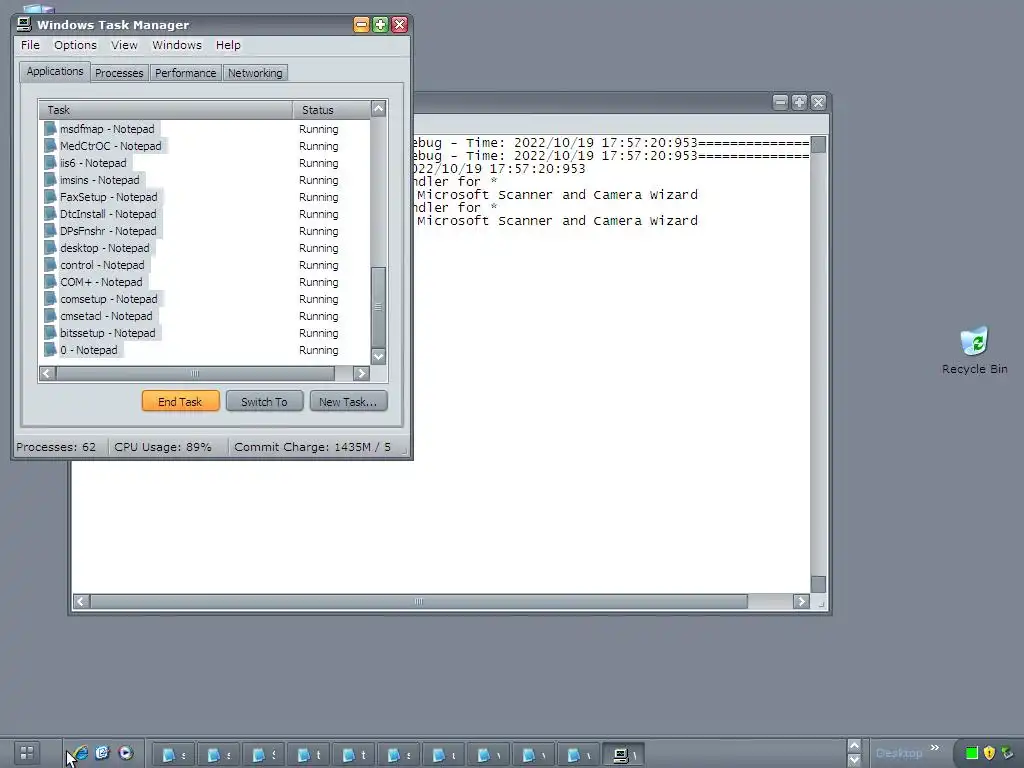Click the New Task... button
The height and width of the screenshot is (768, 1024).
tap(348, 402)
